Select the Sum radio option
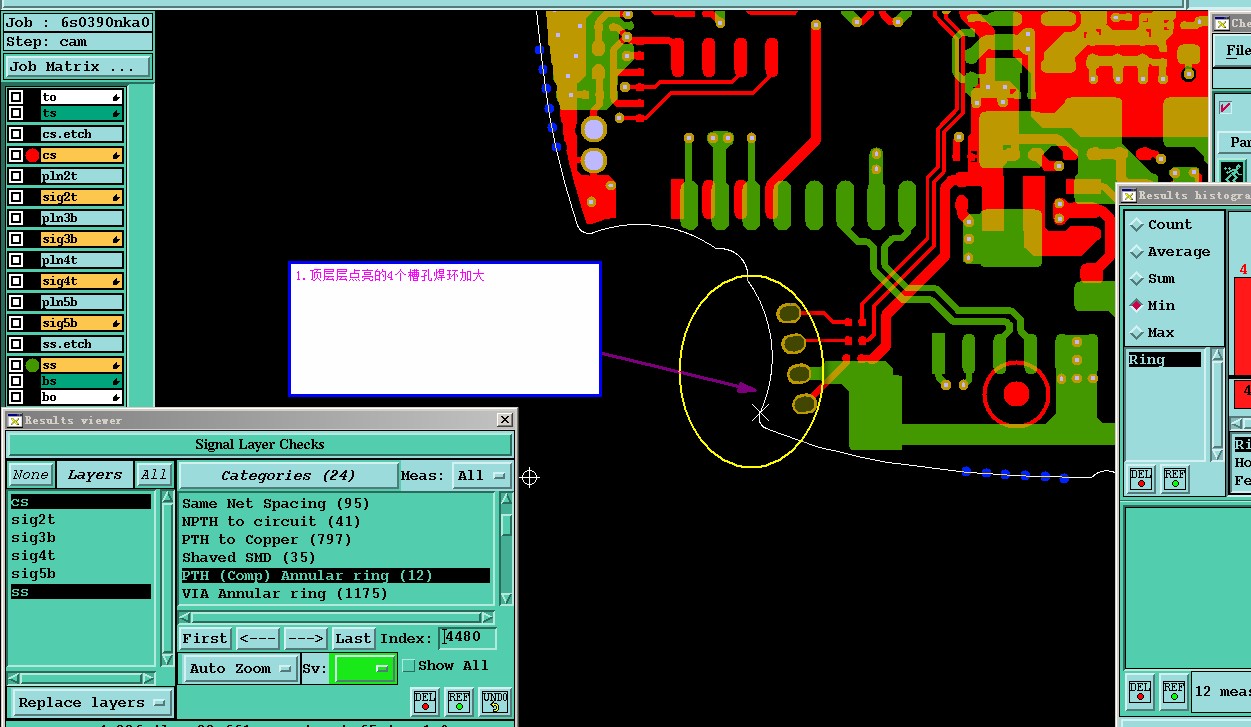 pyautogui.click(x=1137, y=279)
